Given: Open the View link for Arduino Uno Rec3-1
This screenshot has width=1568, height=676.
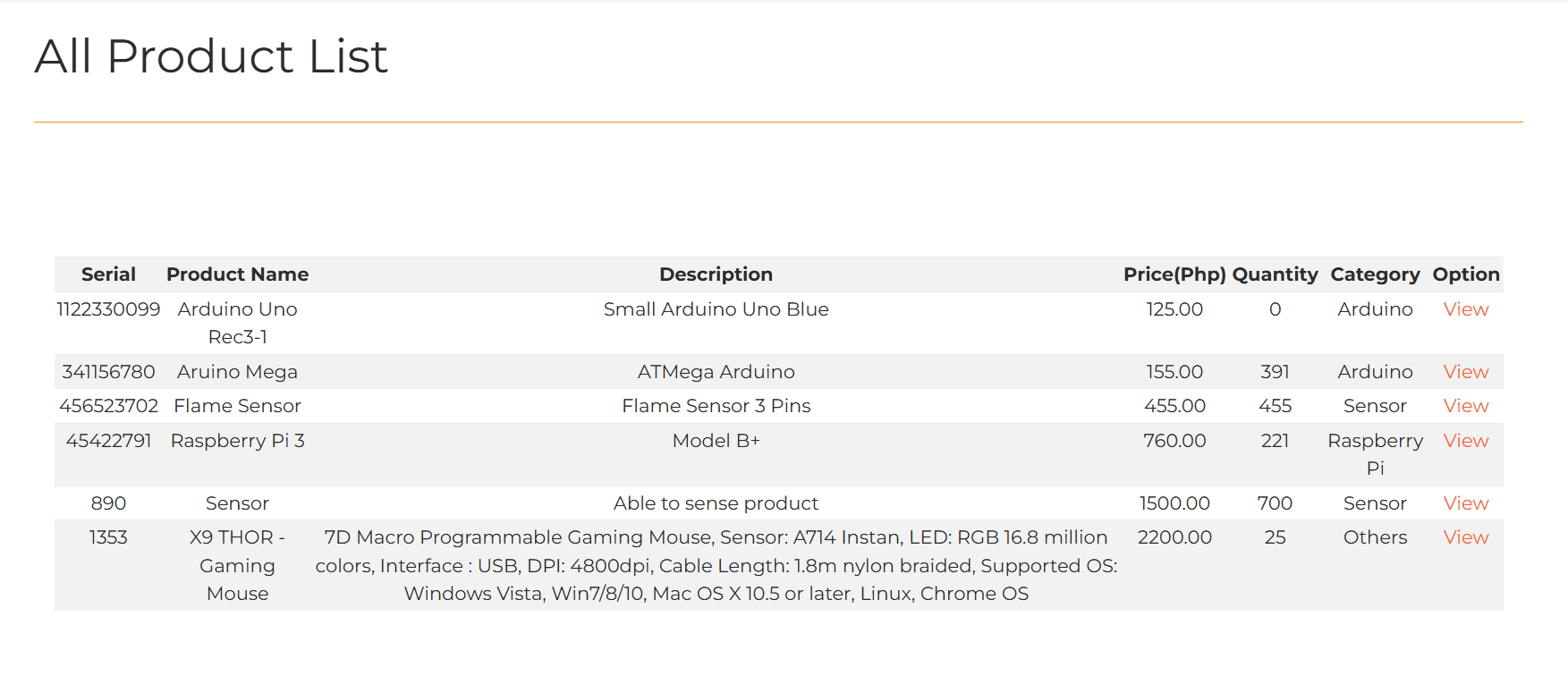Looking at the screenshot, I should pyautogui.click(x=1465, y=309).
